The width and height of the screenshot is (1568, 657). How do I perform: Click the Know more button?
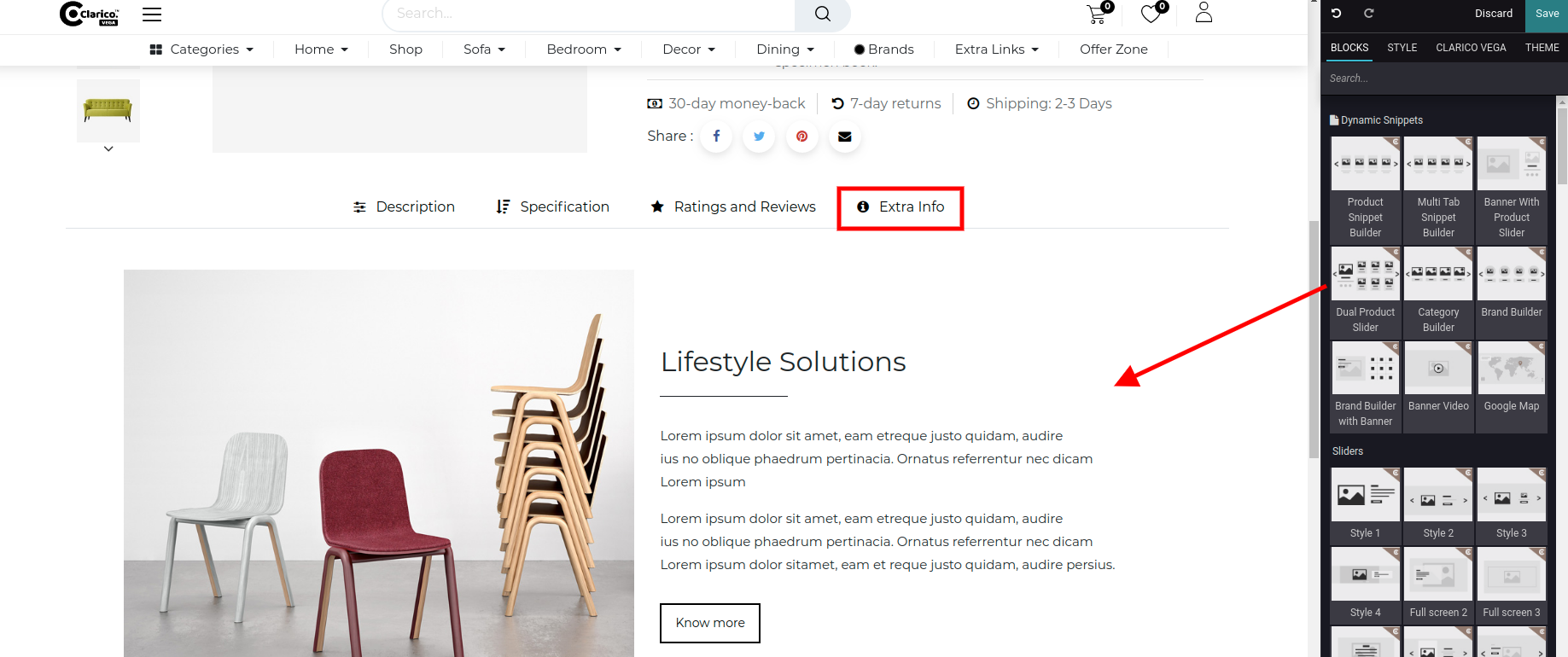click(709, 623)
